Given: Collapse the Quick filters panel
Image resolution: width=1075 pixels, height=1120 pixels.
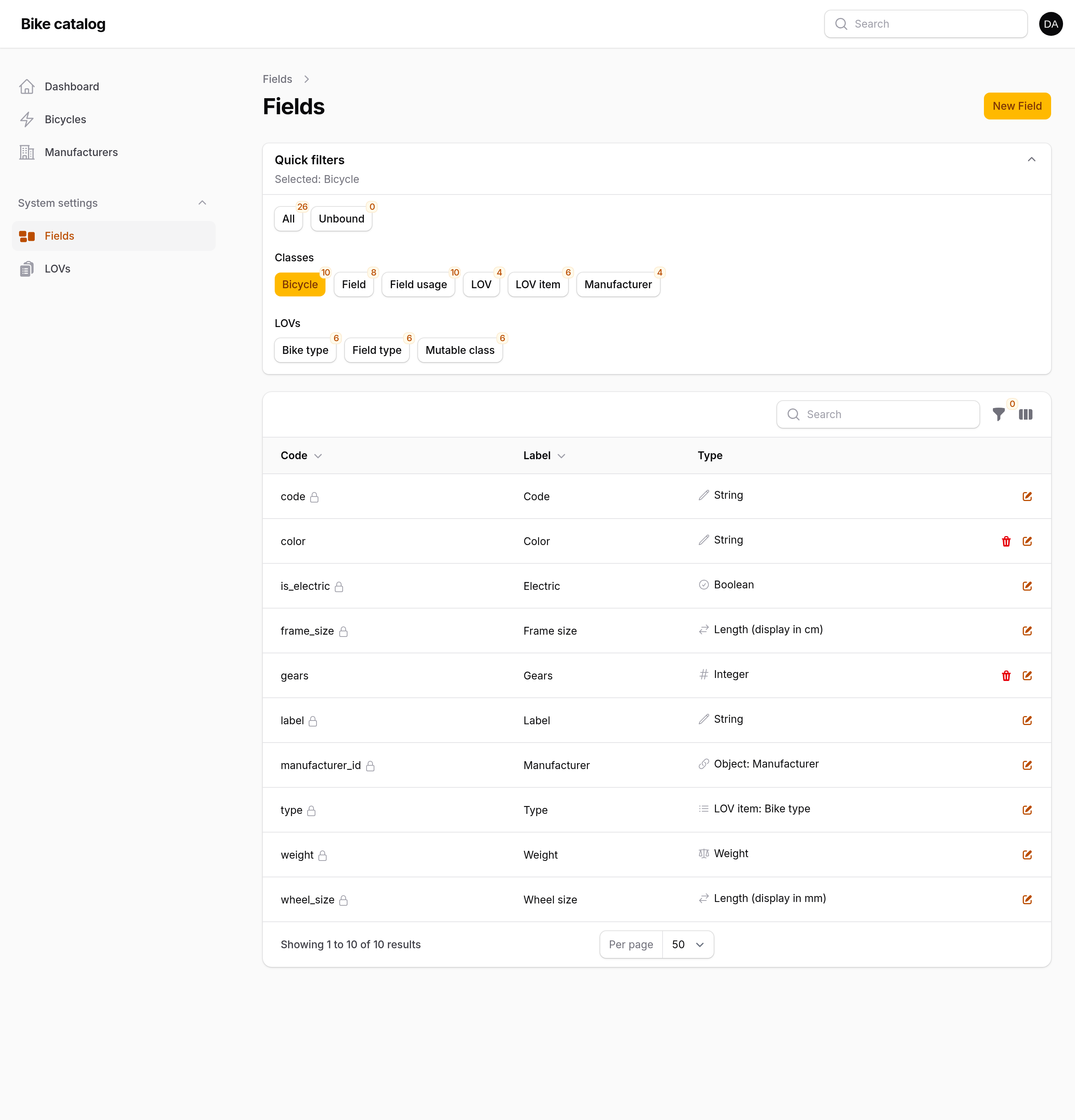Looking at the screenshot, I should (1031, 159).
